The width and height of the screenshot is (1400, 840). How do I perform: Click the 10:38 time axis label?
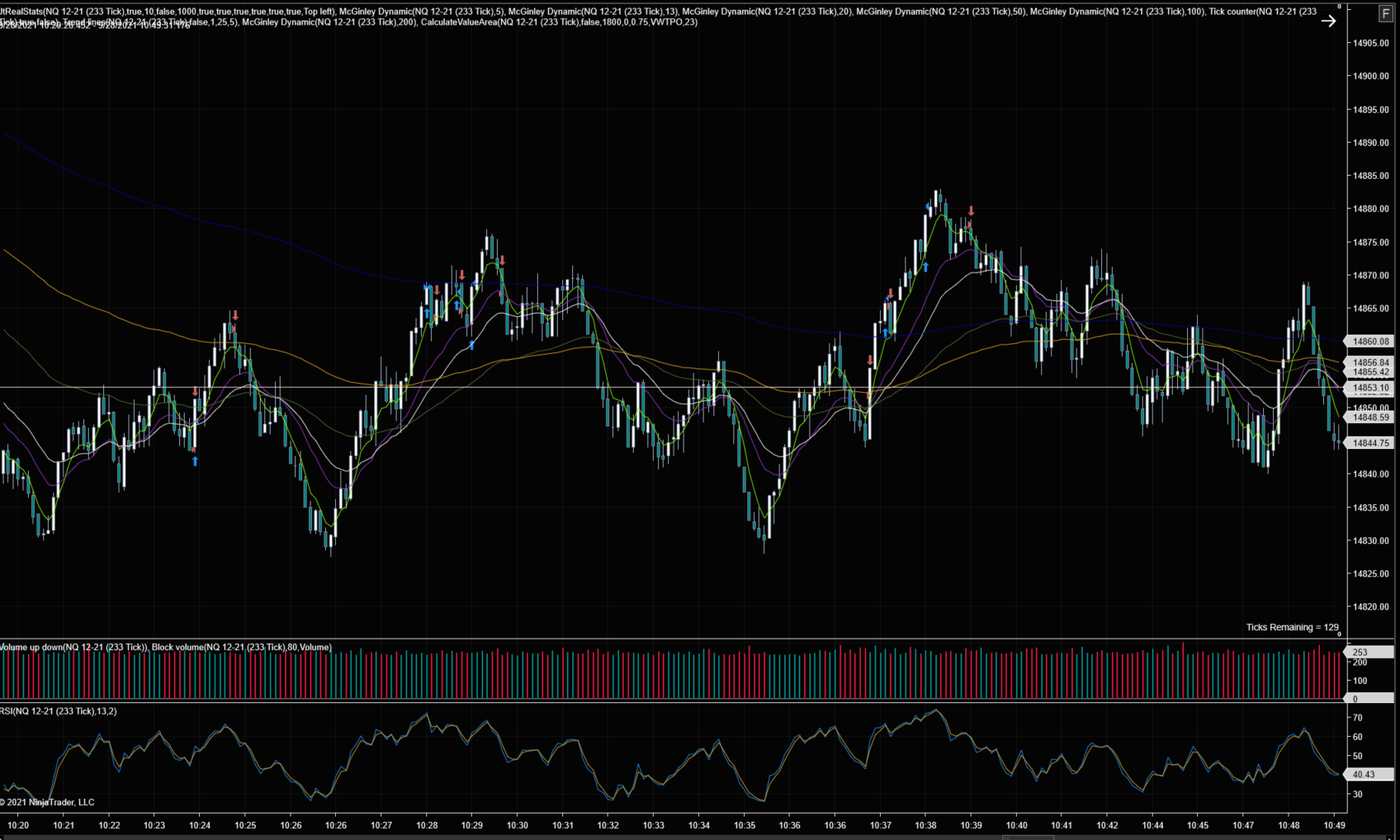pos(926,825)
